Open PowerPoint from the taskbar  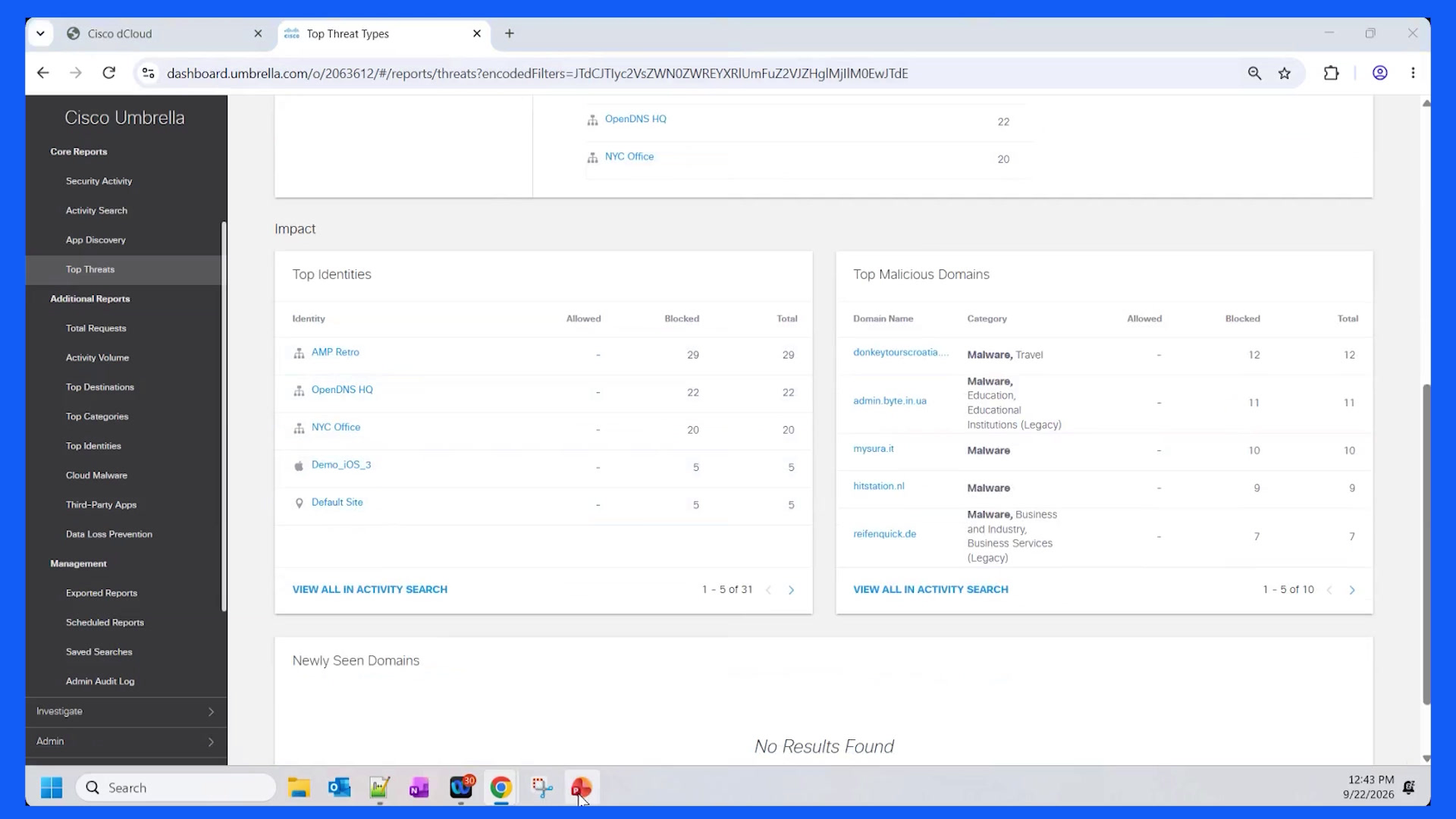tap(582, 787)
